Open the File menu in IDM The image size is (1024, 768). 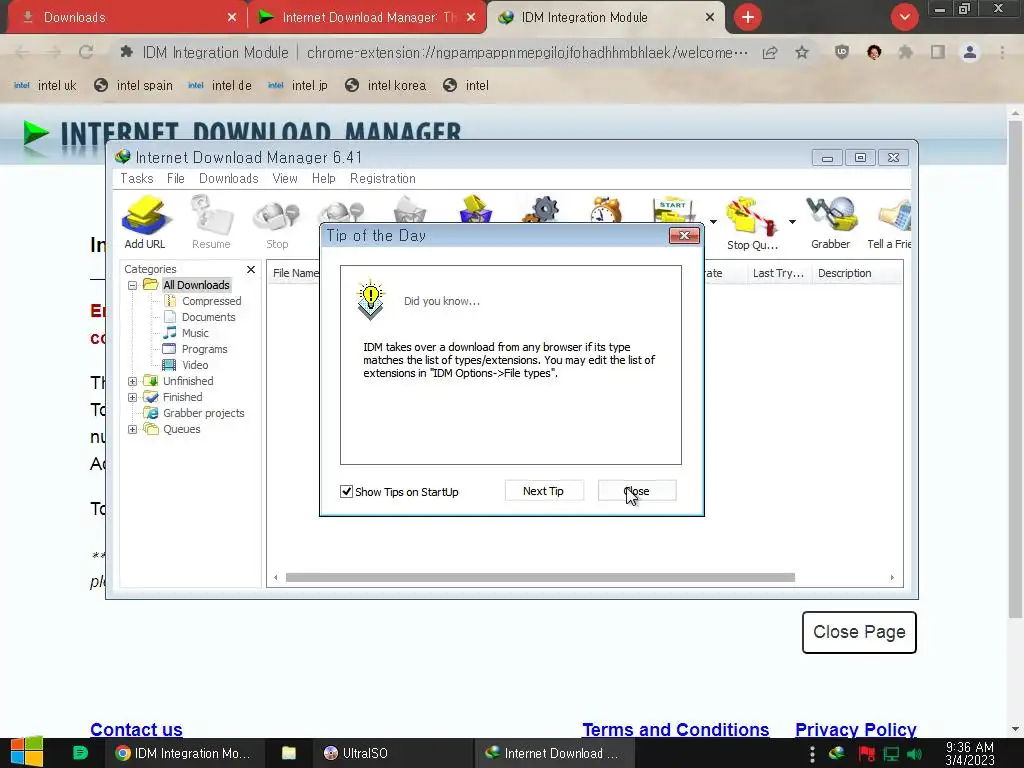[175, 178]
